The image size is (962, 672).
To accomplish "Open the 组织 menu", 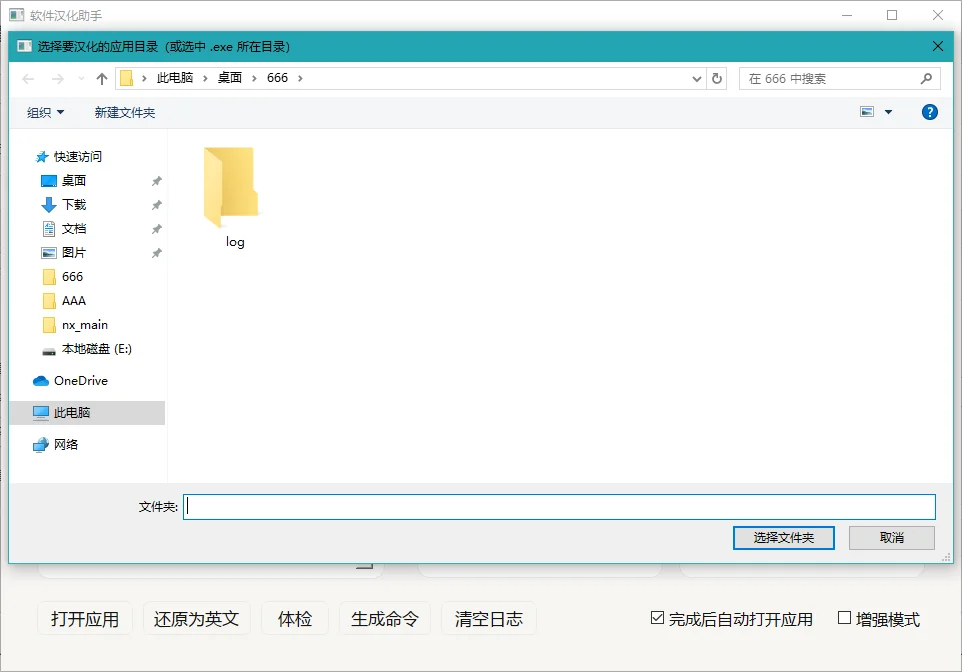I will coord(45,112).
